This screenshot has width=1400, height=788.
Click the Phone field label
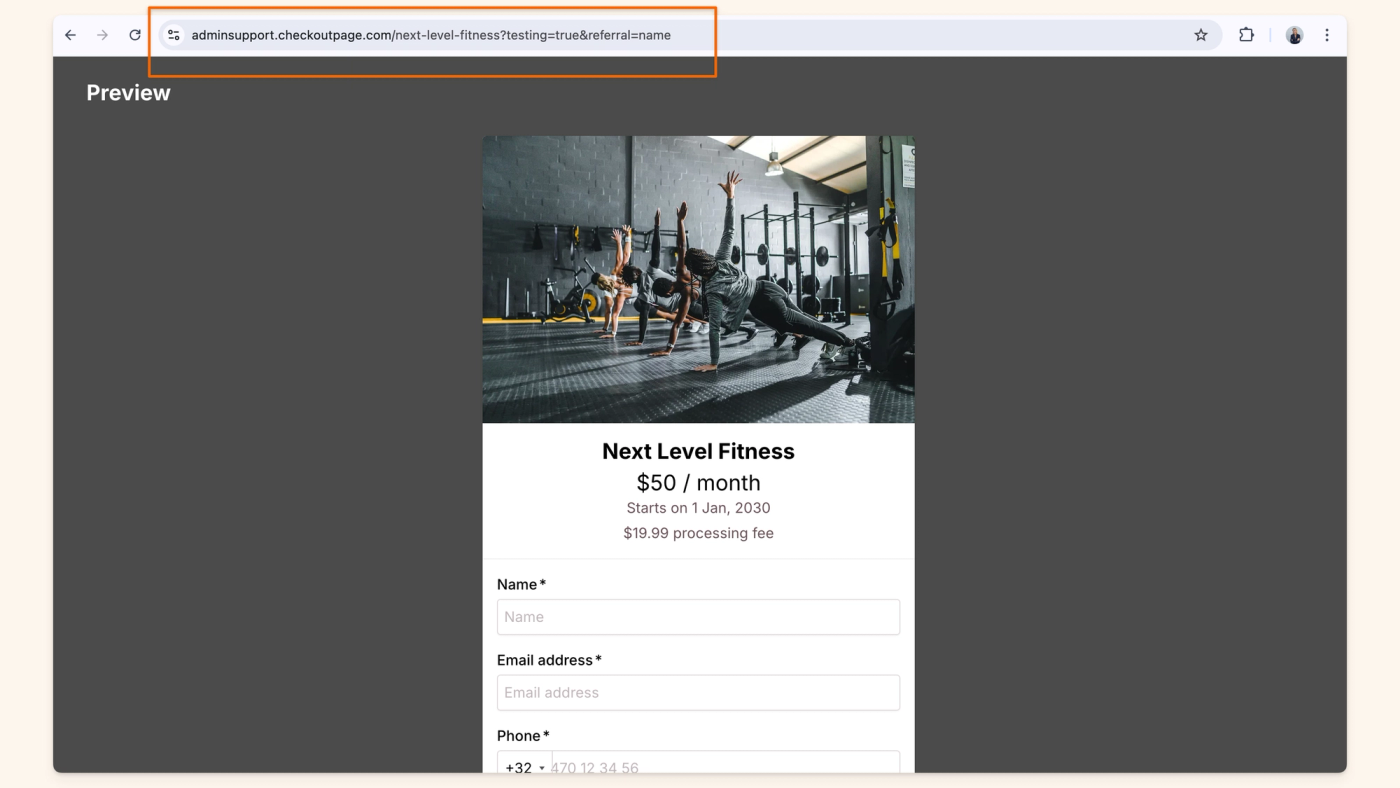pyautogui.click(x=523, y=736)
